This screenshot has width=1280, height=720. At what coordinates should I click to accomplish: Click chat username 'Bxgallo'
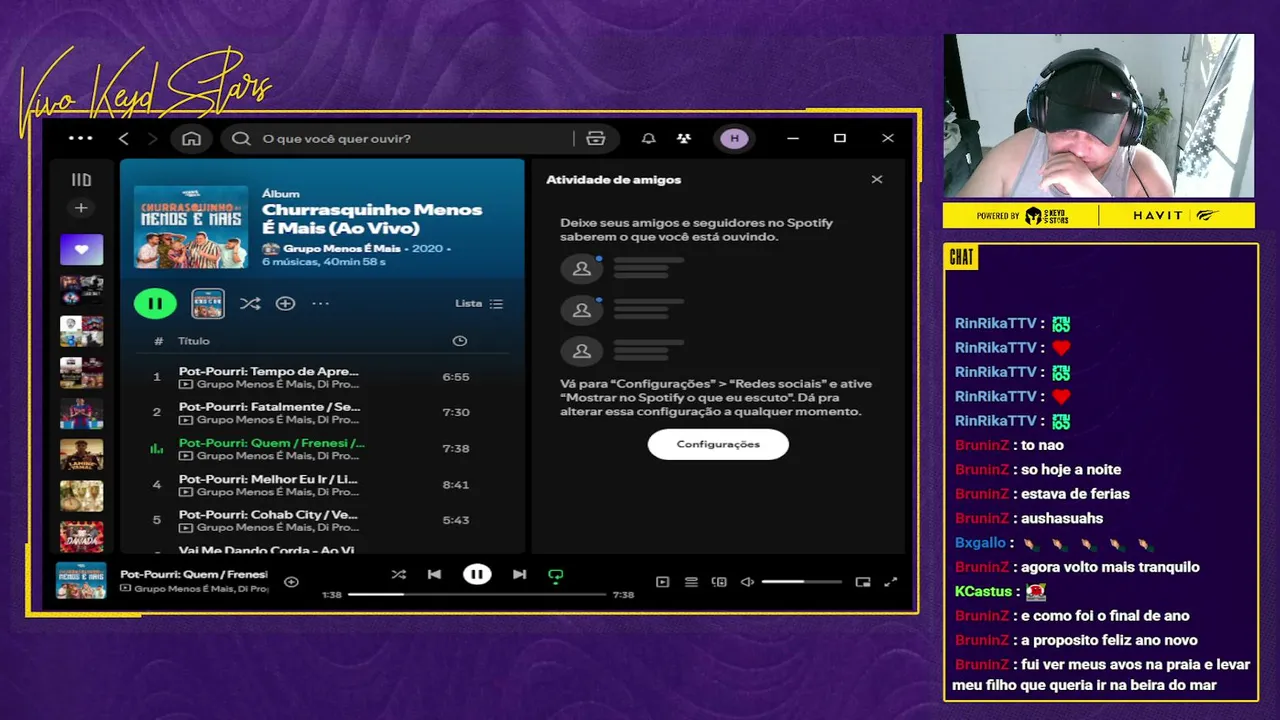(x=980, y=543)
